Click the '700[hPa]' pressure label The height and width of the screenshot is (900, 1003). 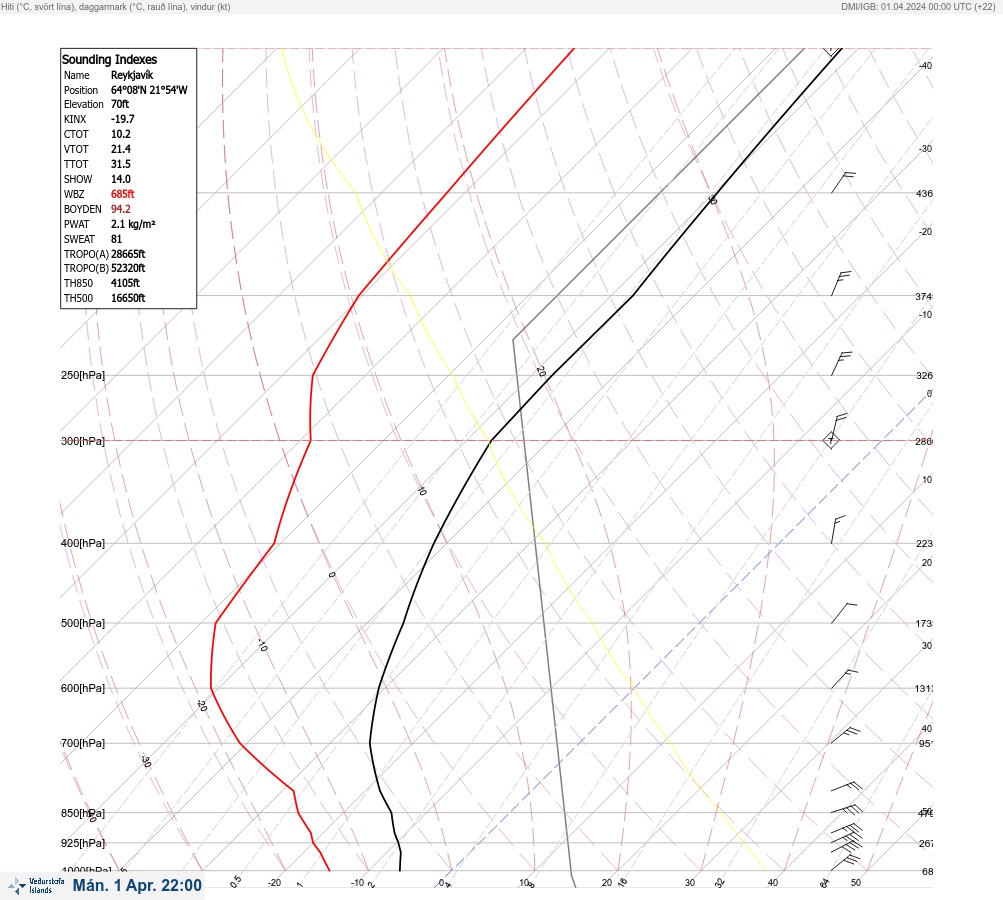83,743
